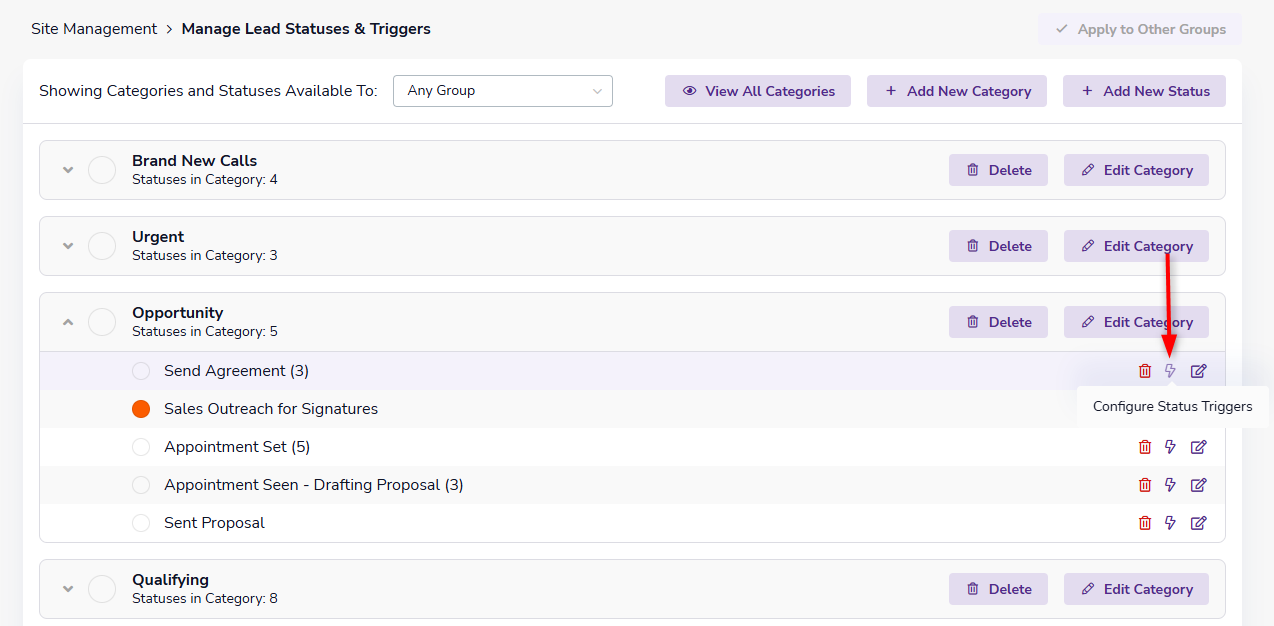1274x626 pixels.
Task: Delete the Appointment Set status
Action: [1145, 447]
